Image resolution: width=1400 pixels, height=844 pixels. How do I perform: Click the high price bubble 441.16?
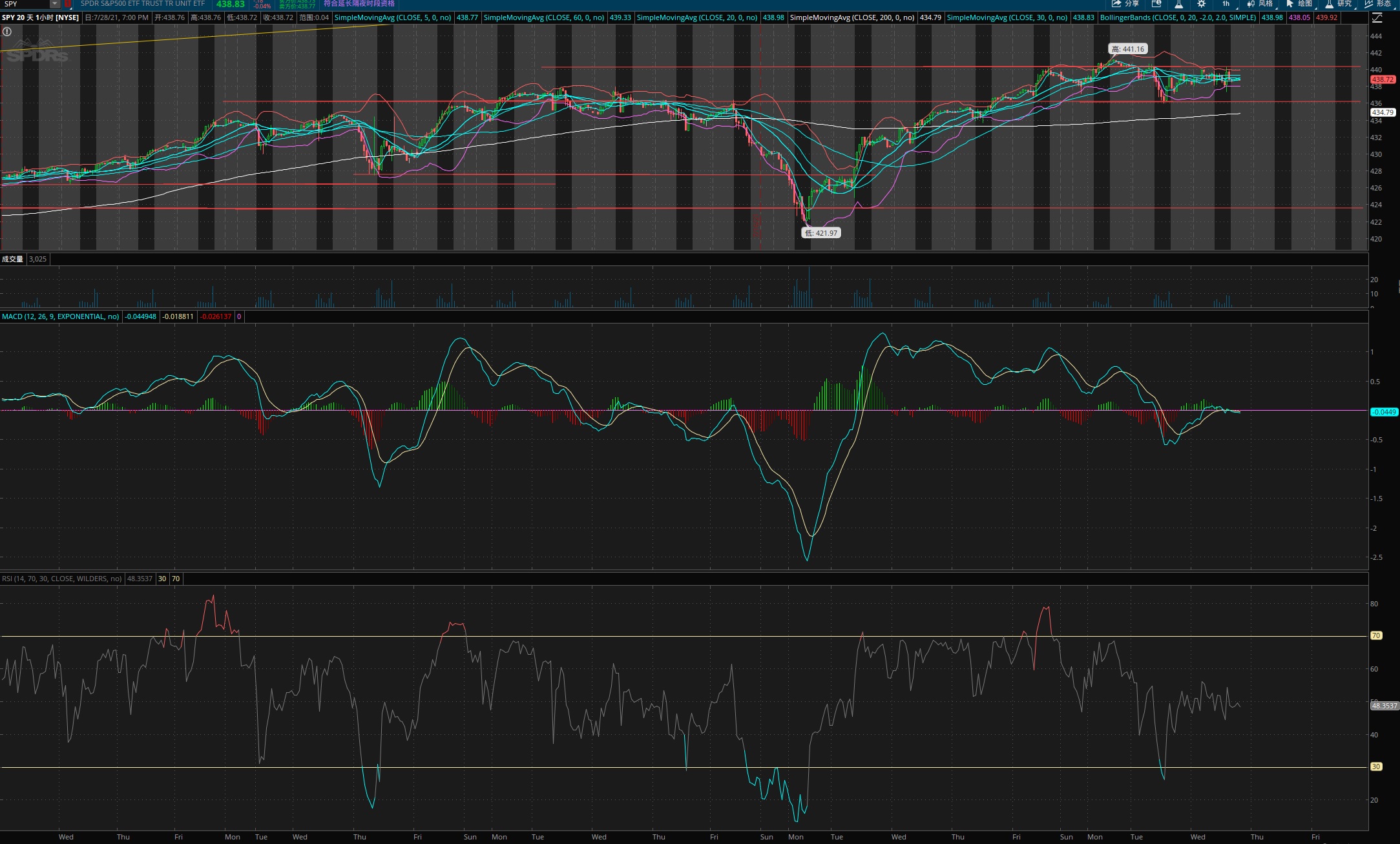click(1128, 49)
